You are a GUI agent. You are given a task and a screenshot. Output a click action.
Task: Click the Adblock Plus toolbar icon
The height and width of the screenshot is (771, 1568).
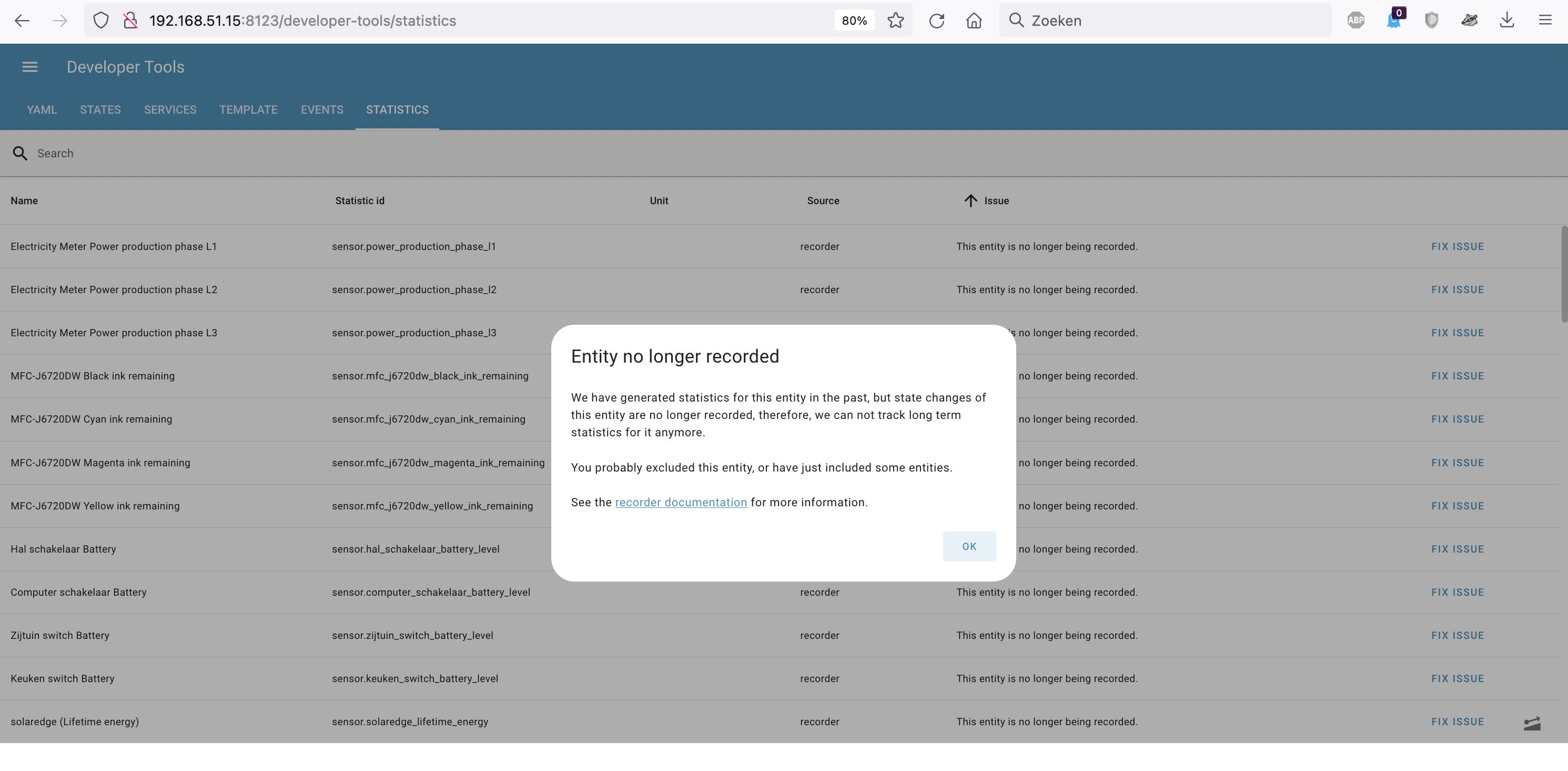click(x=1356, y=20)
